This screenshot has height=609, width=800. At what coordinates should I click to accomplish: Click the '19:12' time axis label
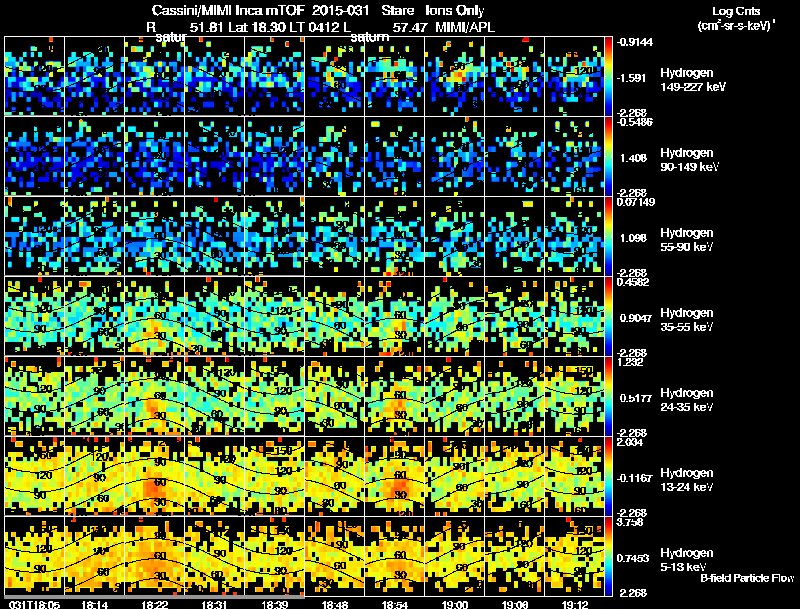coord(575,604)
